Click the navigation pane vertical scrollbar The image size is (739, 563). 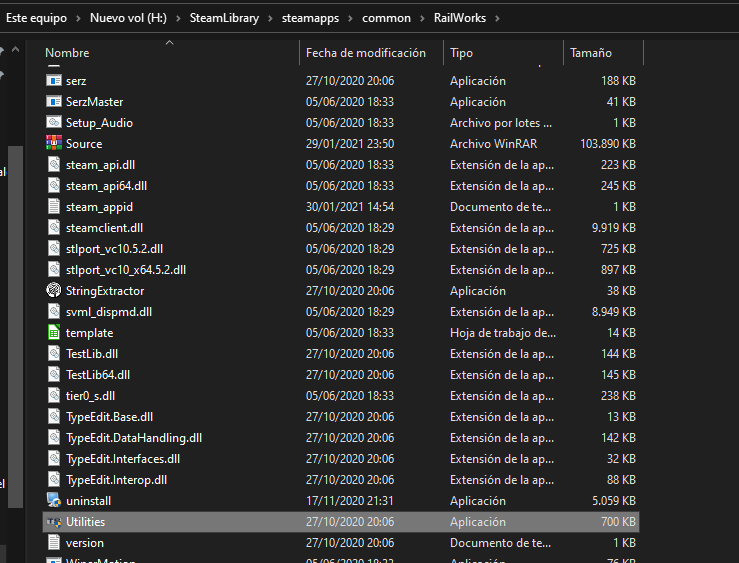[16, 326]
